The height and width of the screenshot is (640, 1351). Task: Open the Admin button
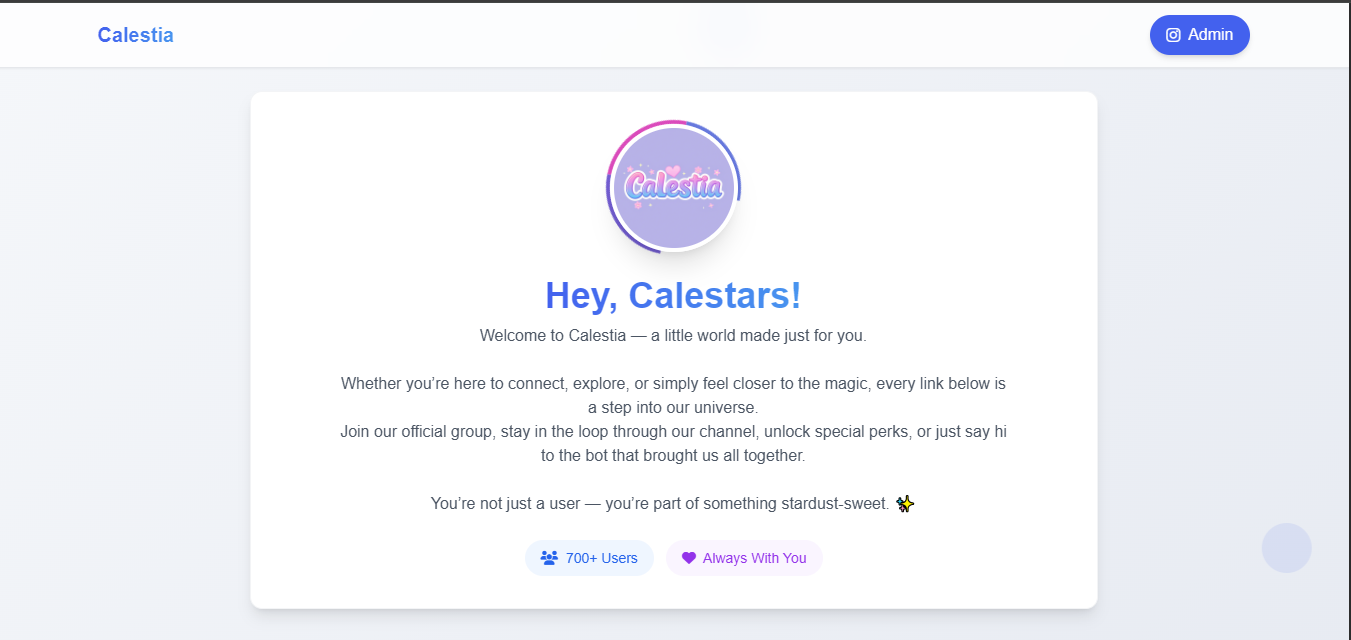click(x=1199, y=35)
